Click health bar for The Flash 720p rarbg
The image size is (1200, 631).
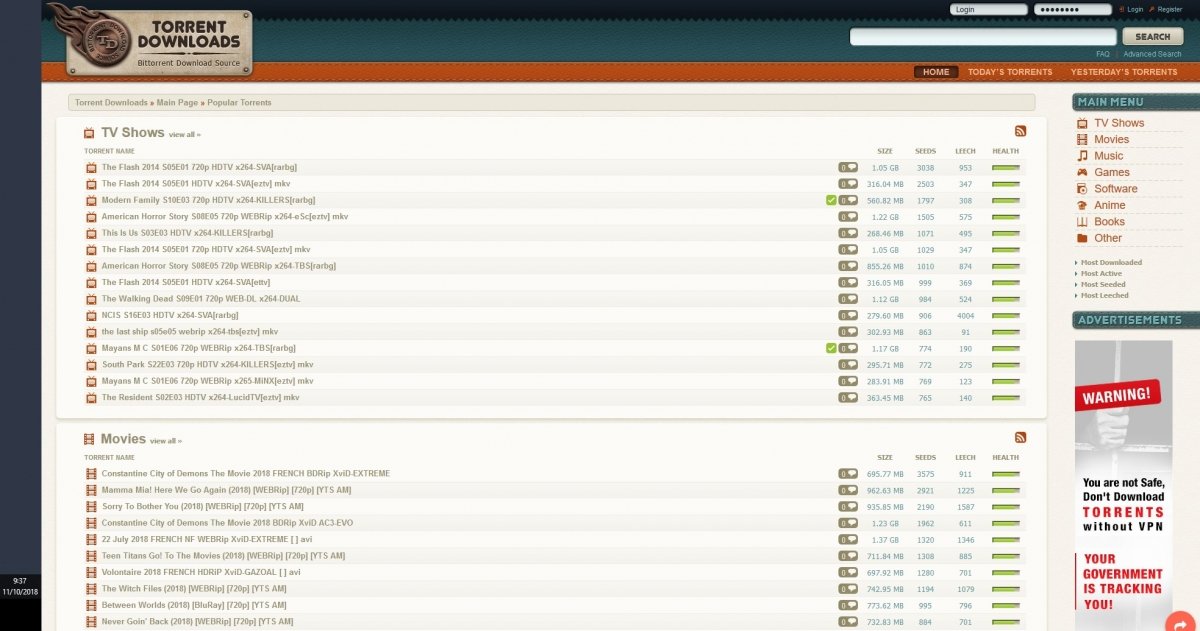point(1006,168)
